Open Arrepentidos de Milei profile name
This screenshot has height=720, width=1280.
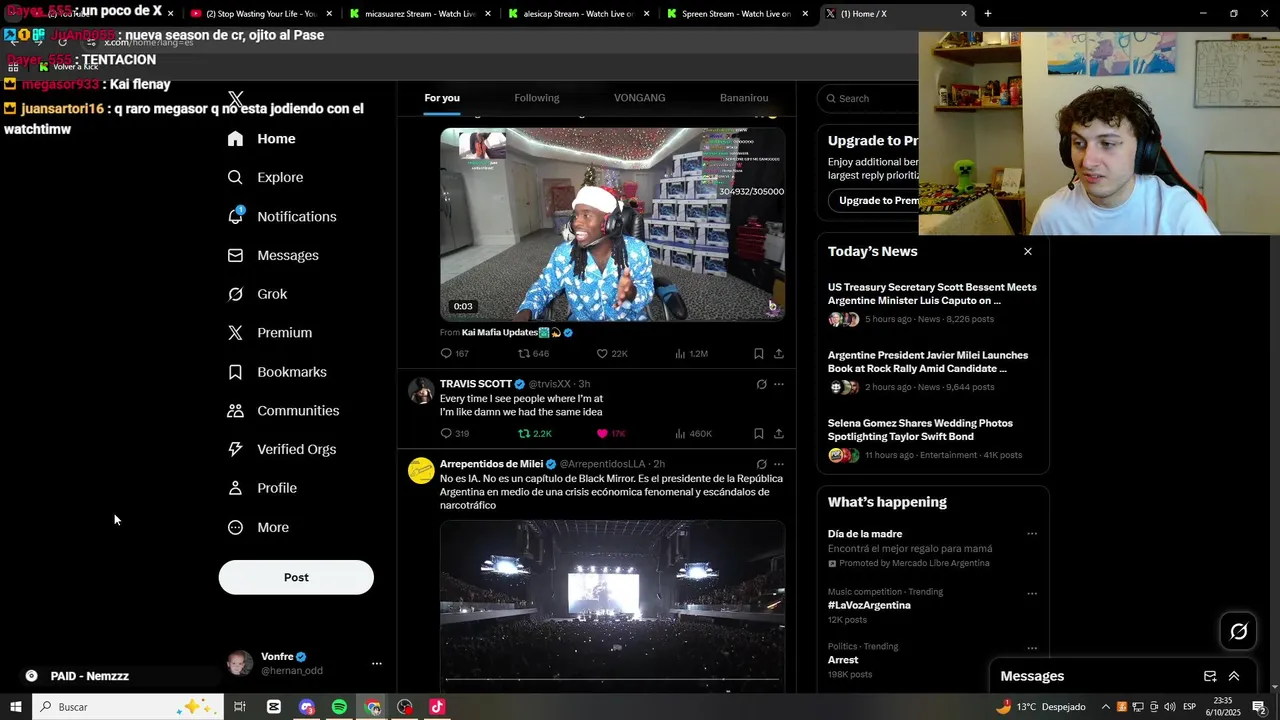[x=491, y=464]
